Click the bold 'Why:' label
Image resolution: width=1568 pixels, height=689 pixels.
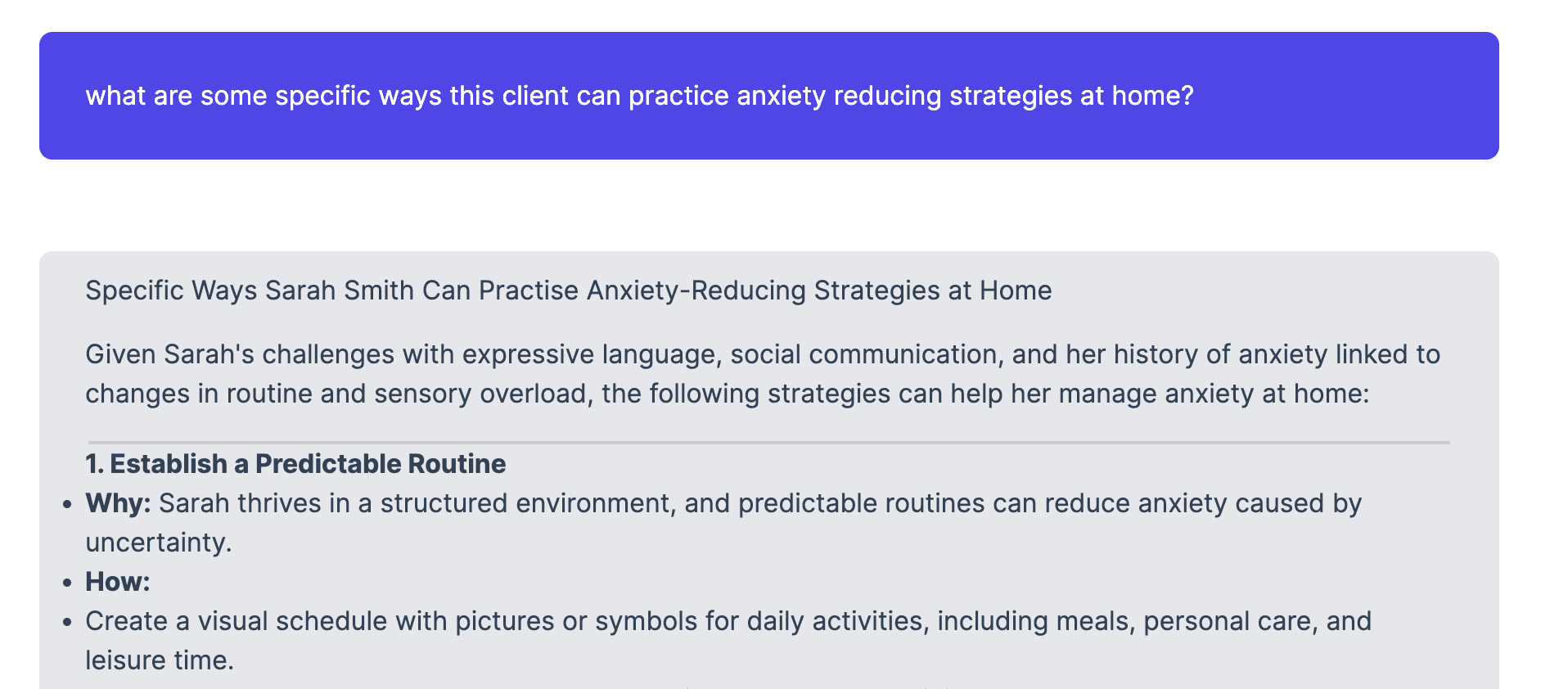click(x=118, y=503)
